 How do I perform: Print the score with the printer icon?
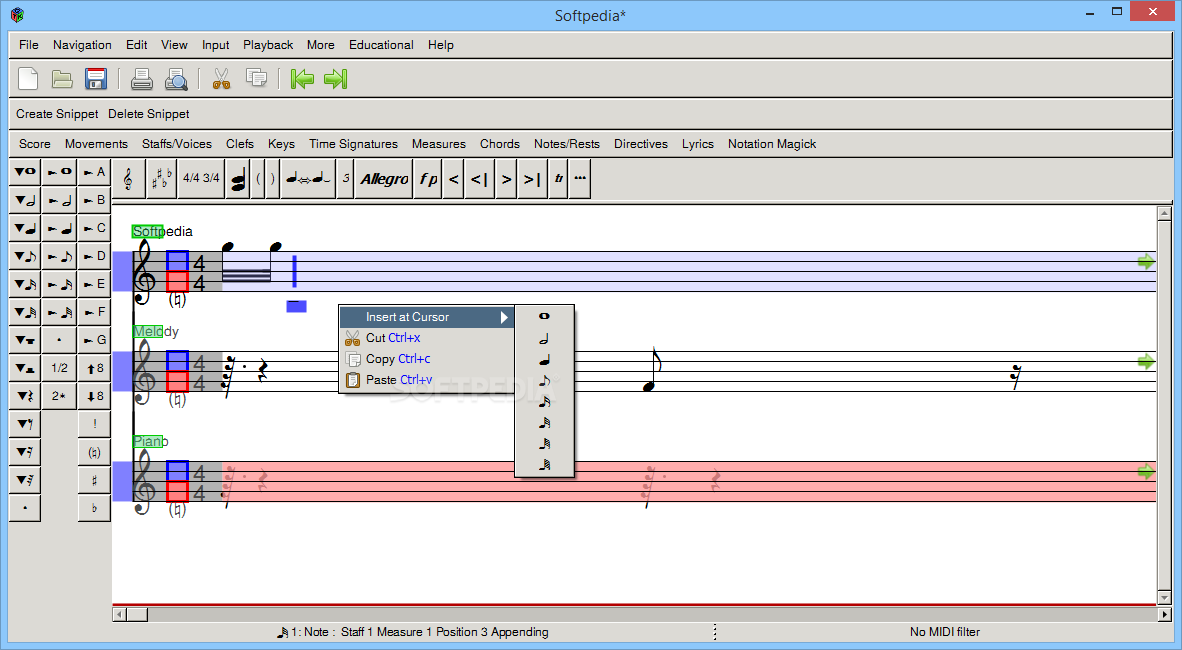point(142,78)
